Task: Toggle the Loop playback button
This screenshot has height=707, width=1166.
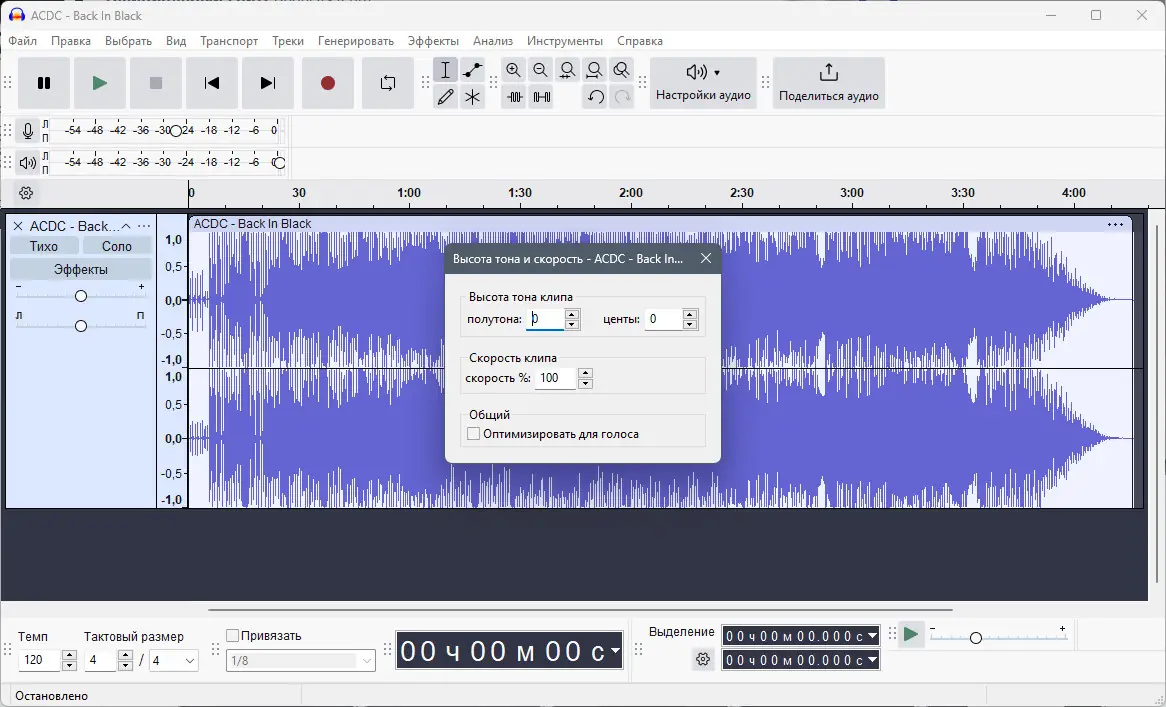Action: pos(388,83)
